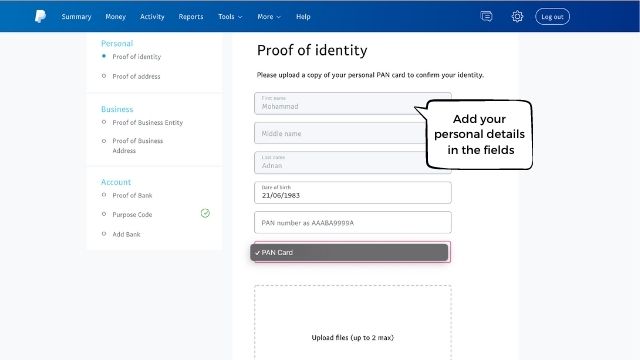Click the Upload files drop area

point(353,322)
